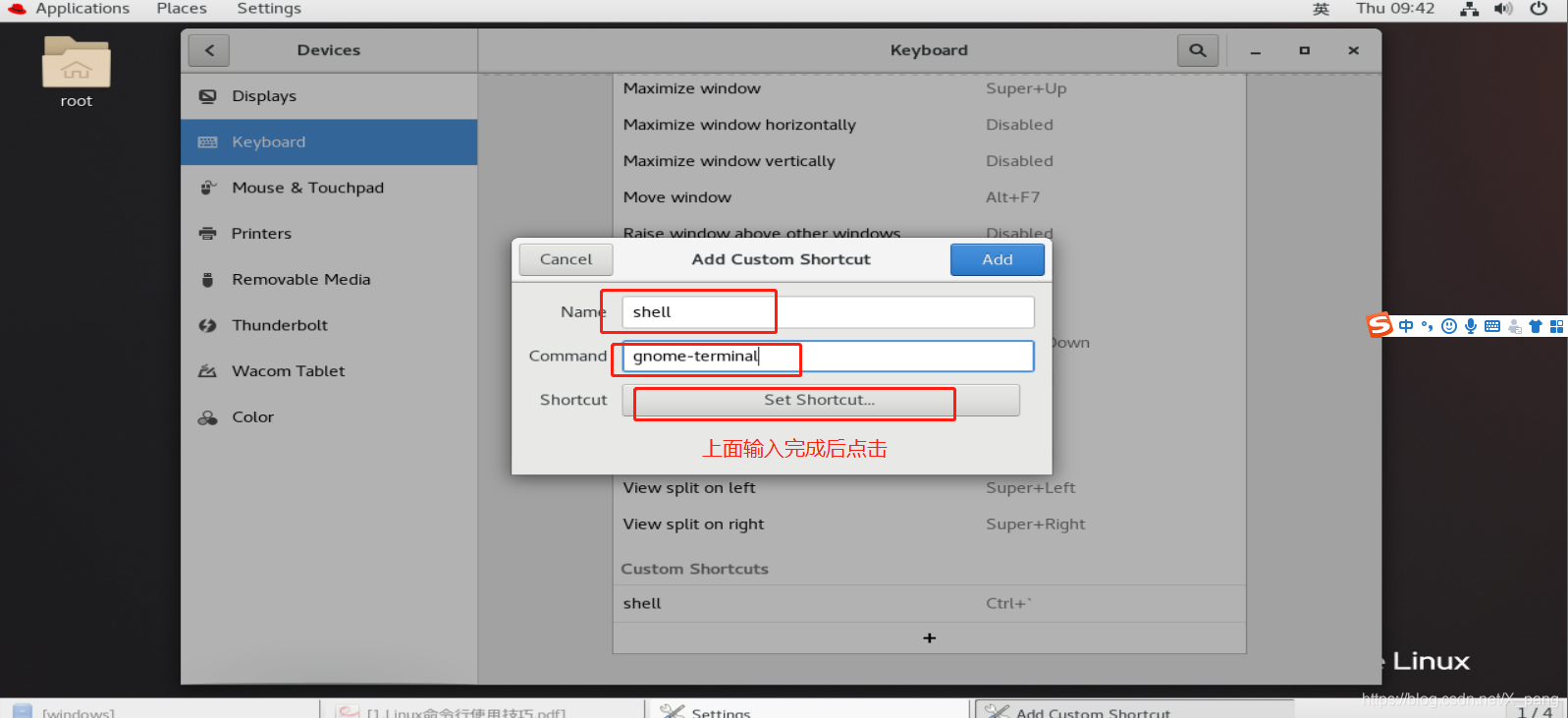Click the Color icon in sidebar

pos(207,417)
